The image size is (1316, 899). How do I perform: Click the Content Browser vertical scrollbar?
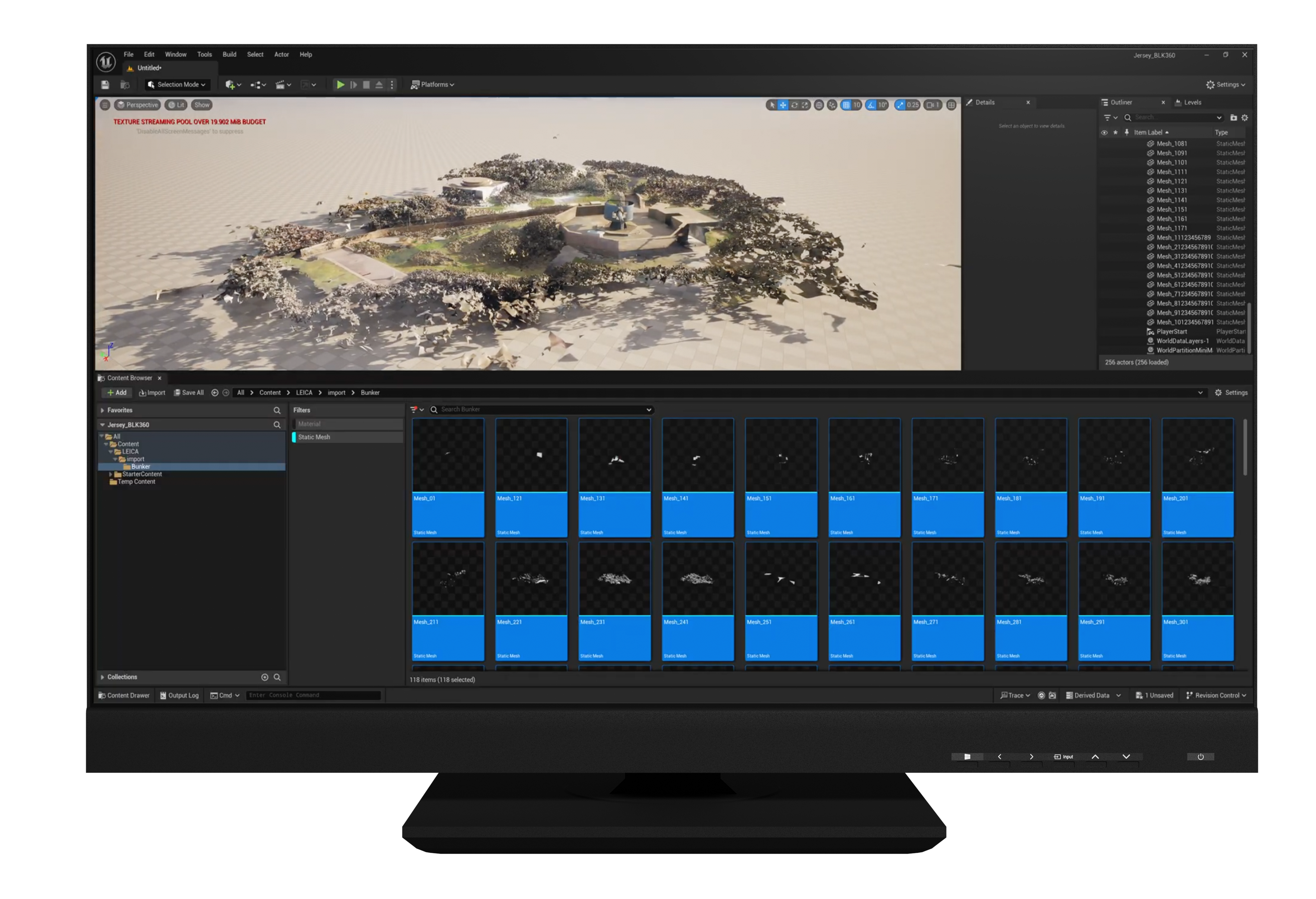click(1245, 447)
